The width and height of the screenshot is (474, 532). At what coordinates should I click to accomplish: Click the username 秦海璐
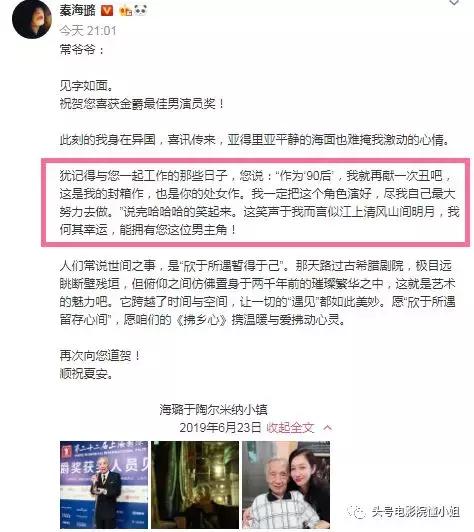pyautogui.click(x=78, y=11)
